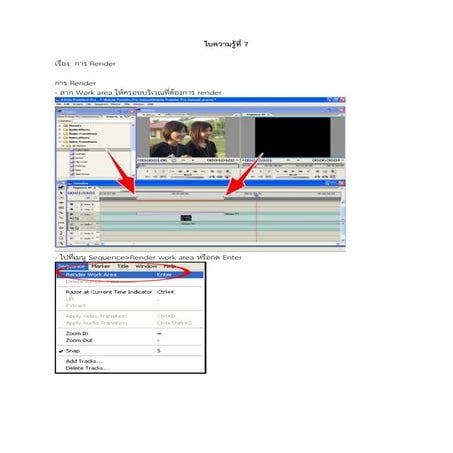Image resolution: width=453 pixels, height=453 pixels.
Task: Expand the Video 3 track header triangle
Action: [81, 204]
